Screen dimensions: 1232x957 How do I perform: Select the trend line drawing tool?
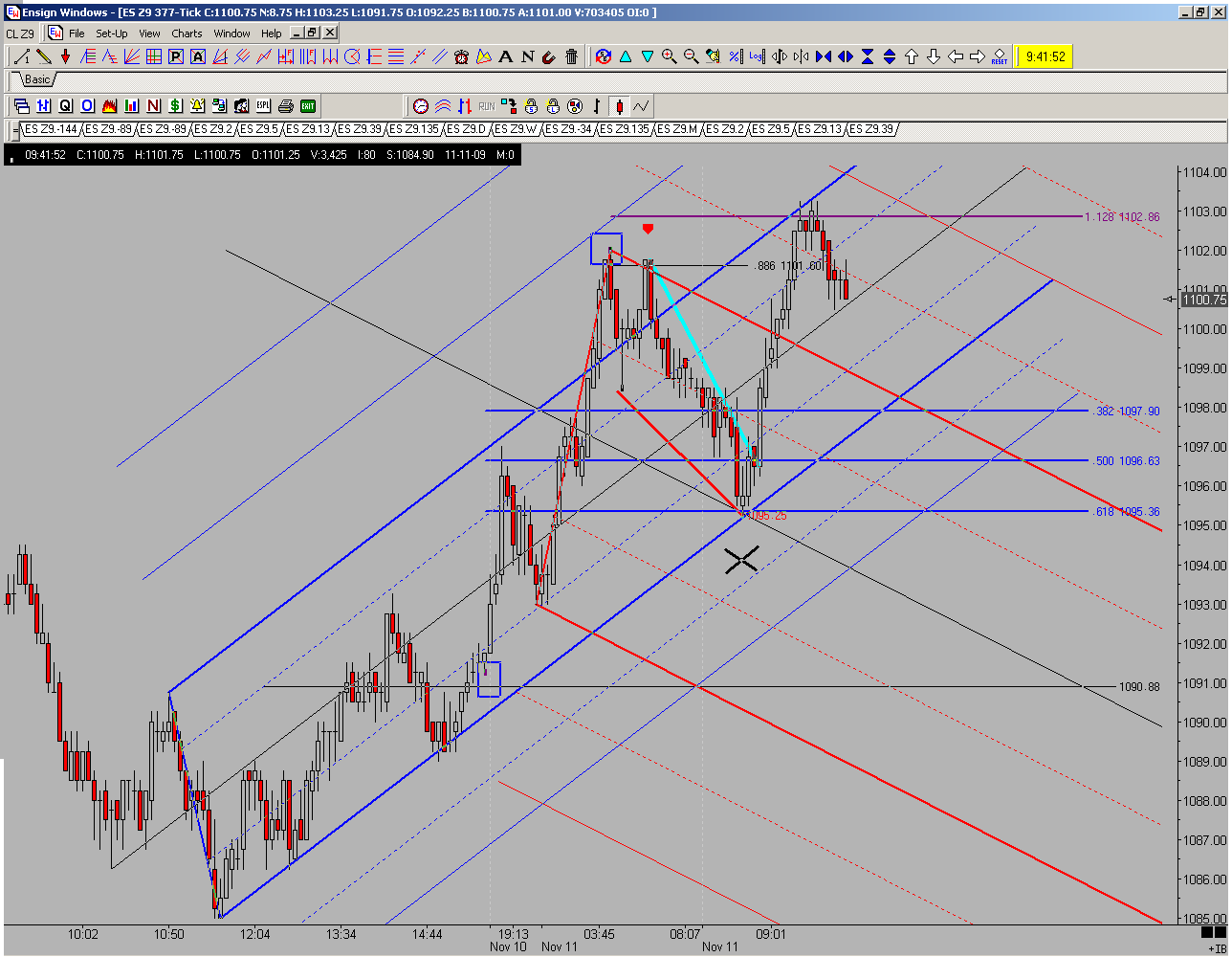click(x=20, y=56)
